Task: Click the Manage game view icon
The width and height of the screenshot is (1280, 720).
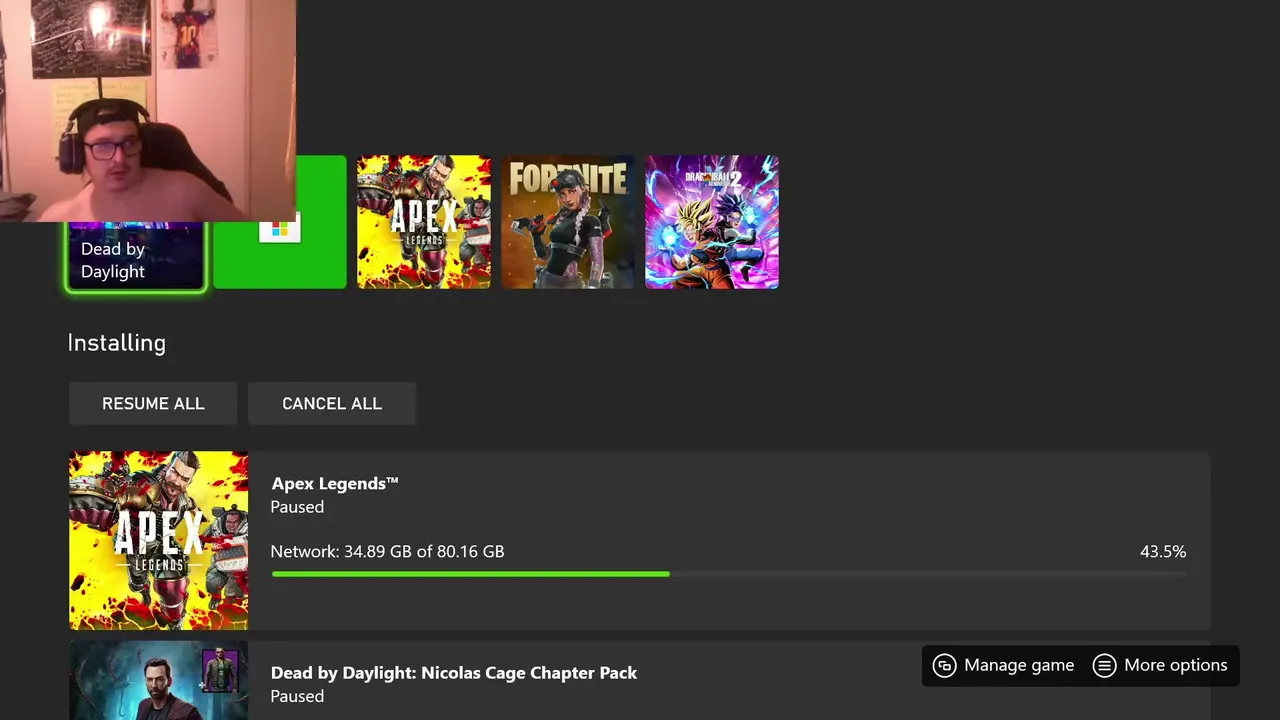Action: [x=945, y=665]
